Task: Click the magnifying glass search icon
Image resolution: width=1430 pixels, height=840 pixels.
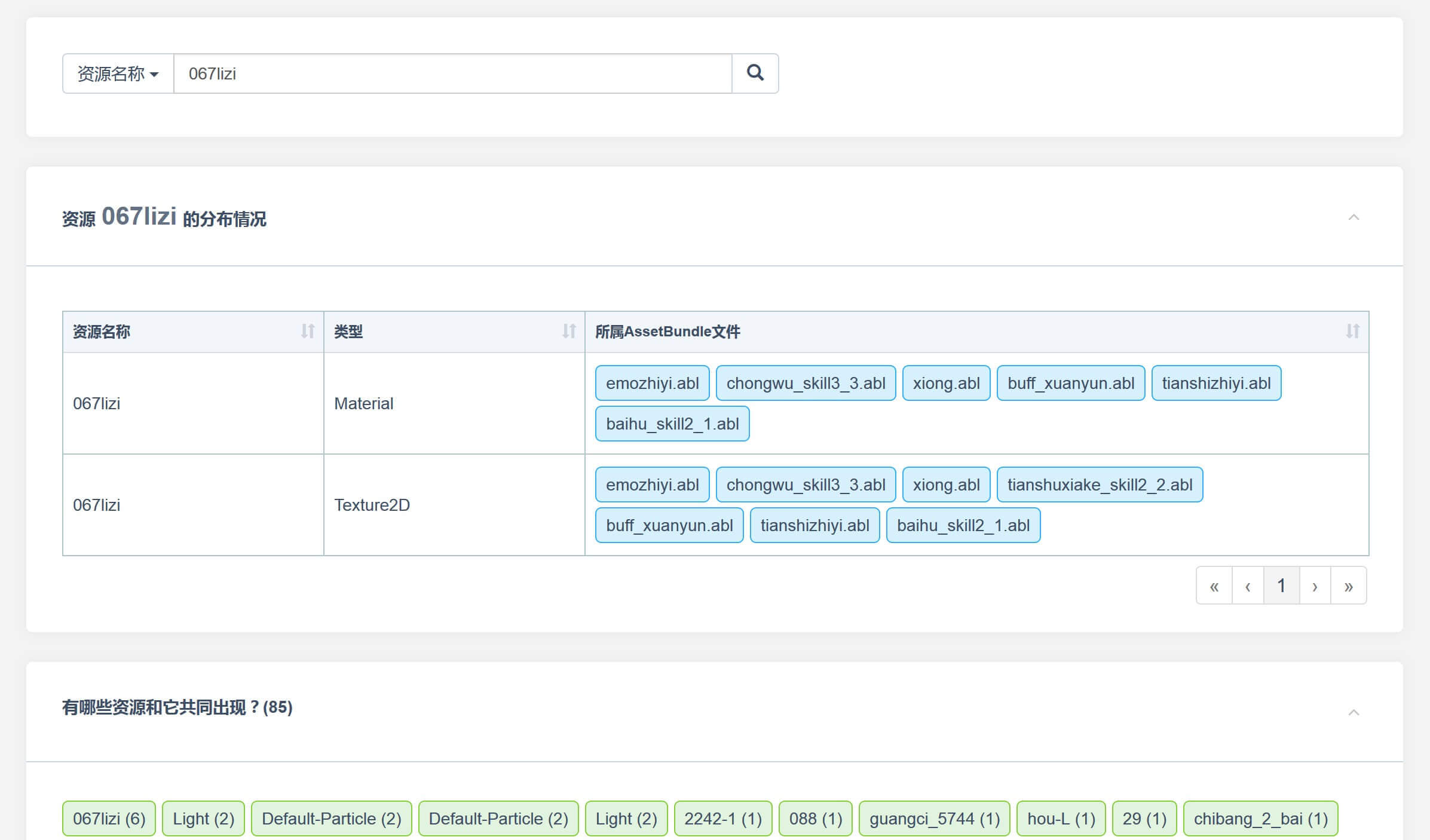Action: (x=755, y=73)
